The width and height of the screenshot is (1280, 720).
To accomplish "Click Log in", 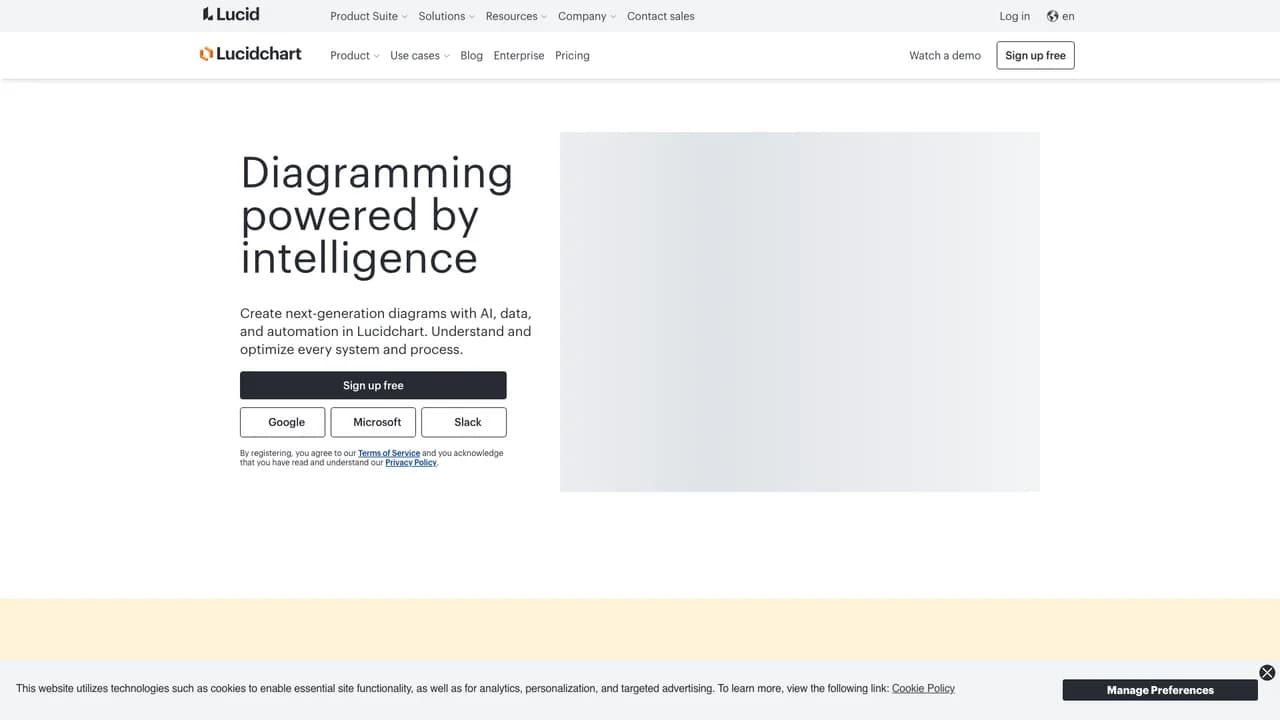I will (x=1014, y=16).
